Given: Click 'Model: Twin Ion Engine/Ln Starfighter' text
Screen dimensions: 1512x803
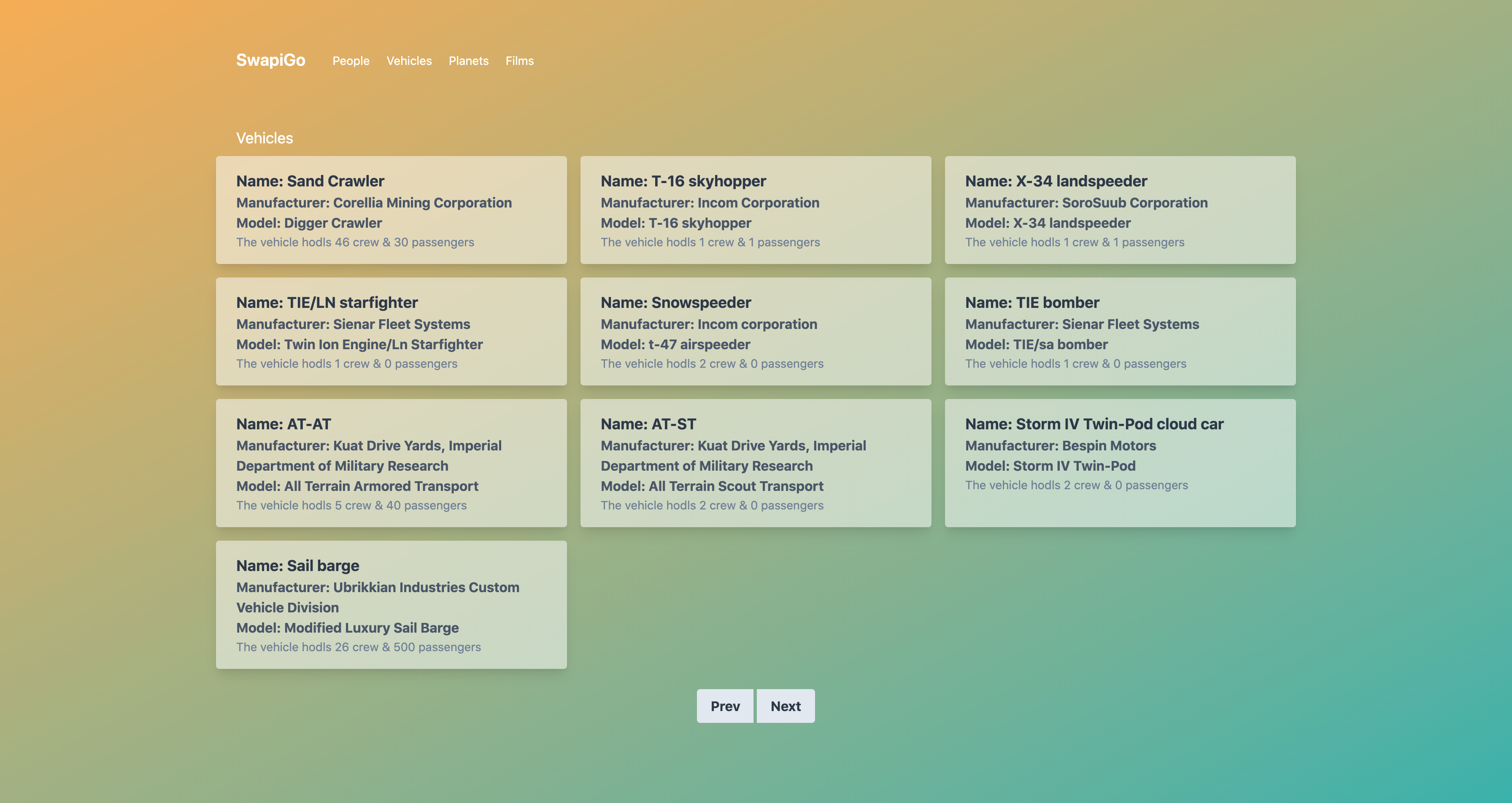Looking at the screenshot, I should pos(359,345).
